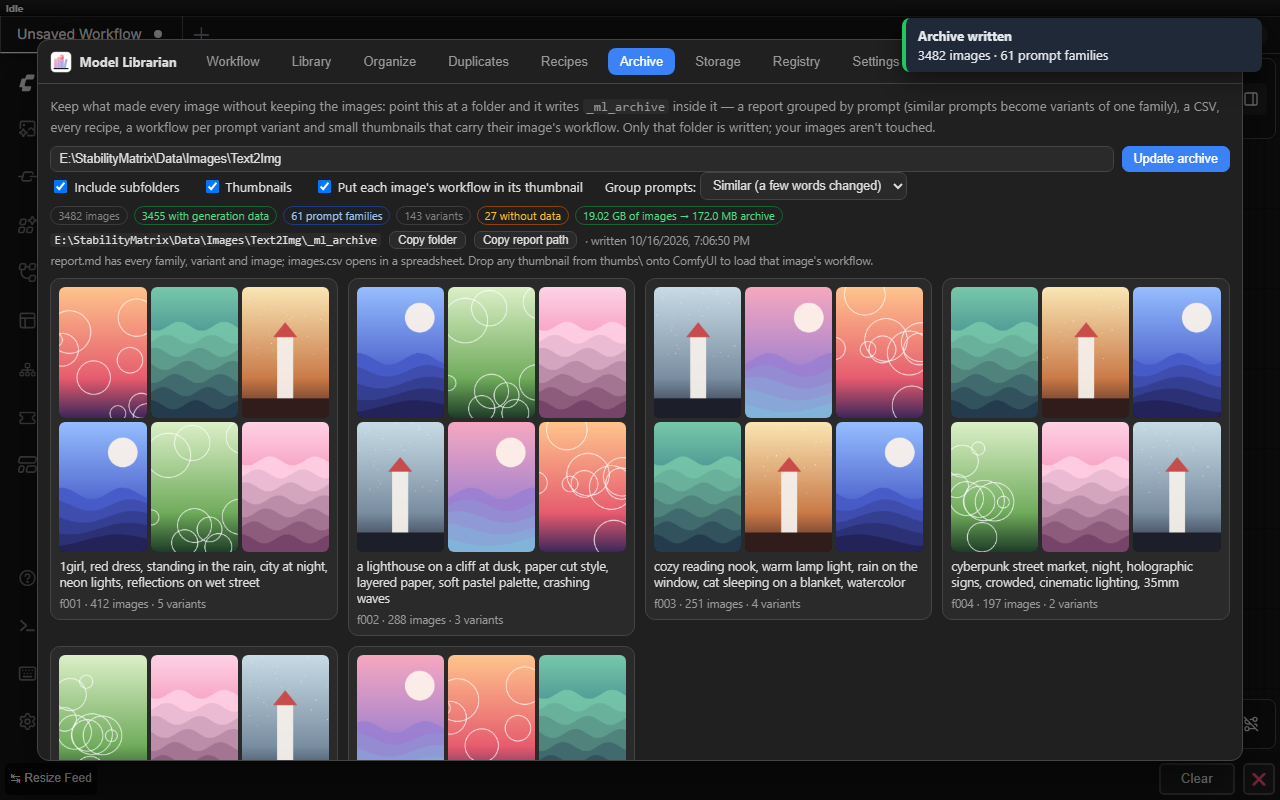The width and height of the screenshot is (1280, 800).
Task: Click the 'f002 · 288 images · 3 variants' line
Action: coord(430,620)
